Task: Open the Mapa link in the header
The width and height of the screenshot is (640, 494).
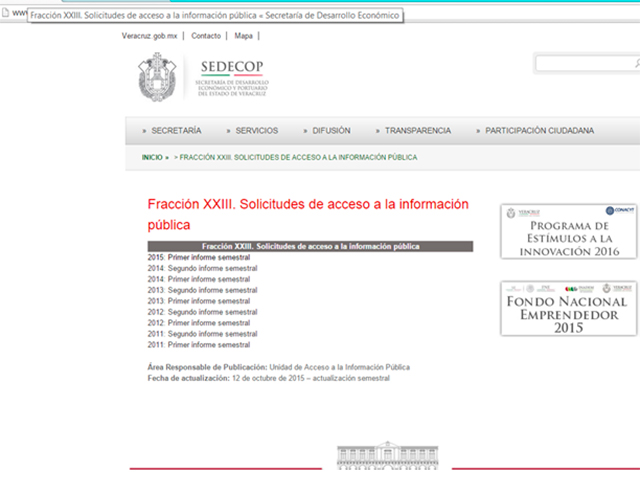Action: [244, 36]
